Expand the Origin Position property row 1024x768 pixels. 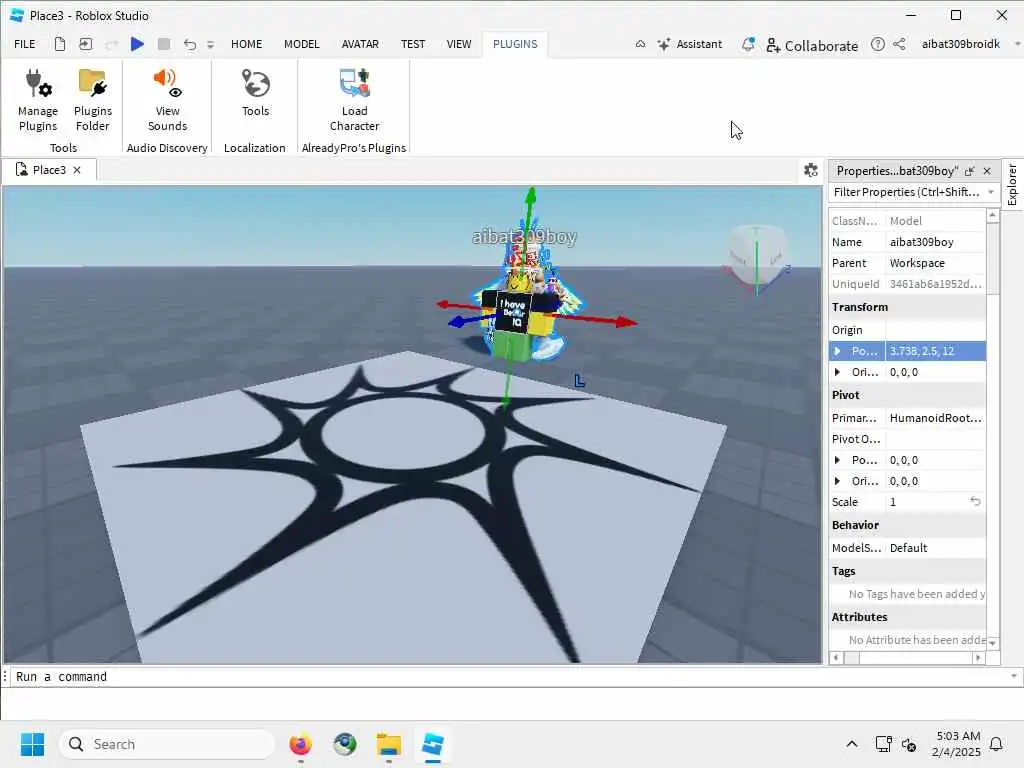click(x=837, y=351)
